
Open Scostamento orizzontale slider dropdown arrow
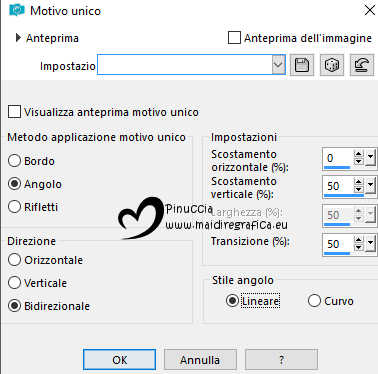[371, 157]
